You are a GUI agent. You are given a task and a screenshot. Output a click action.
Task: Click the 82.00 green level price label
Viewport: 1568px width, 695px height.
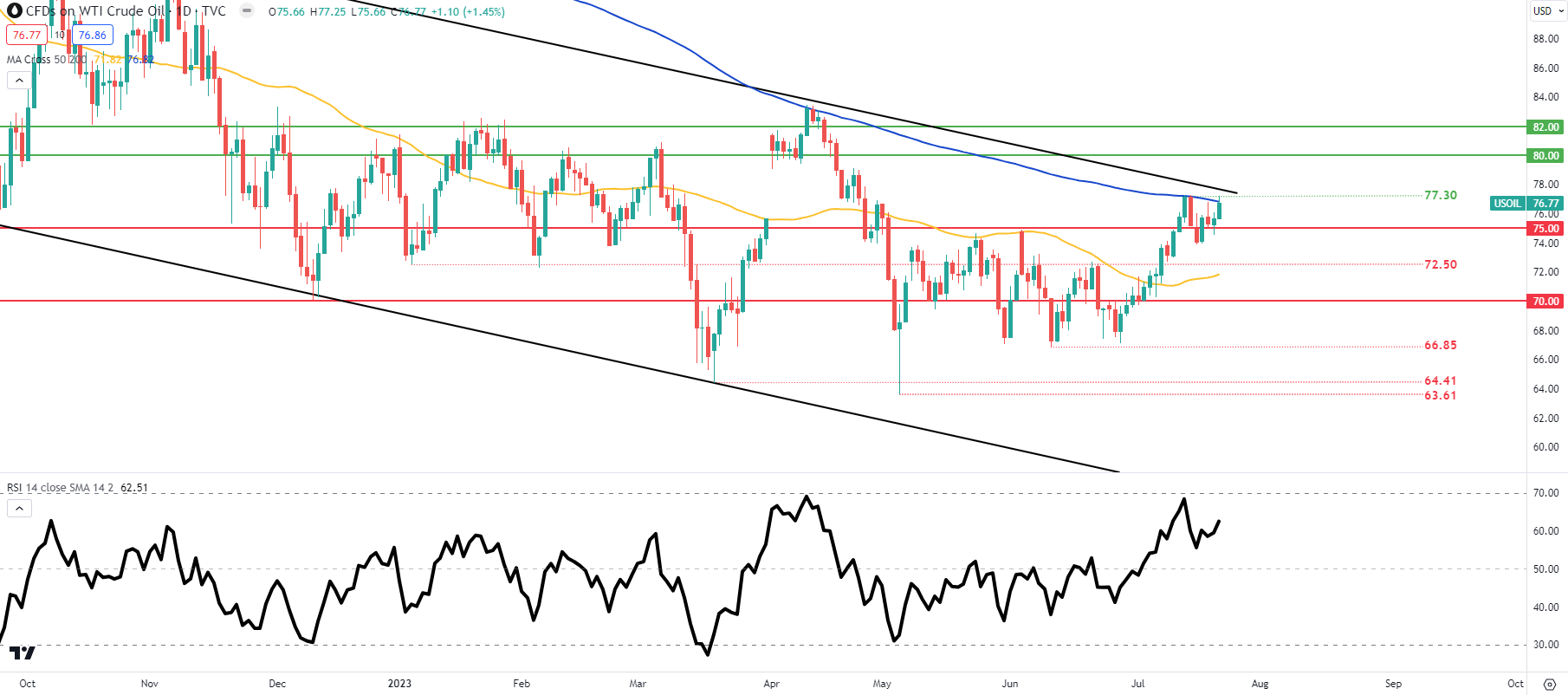[x=1546, y=127]
